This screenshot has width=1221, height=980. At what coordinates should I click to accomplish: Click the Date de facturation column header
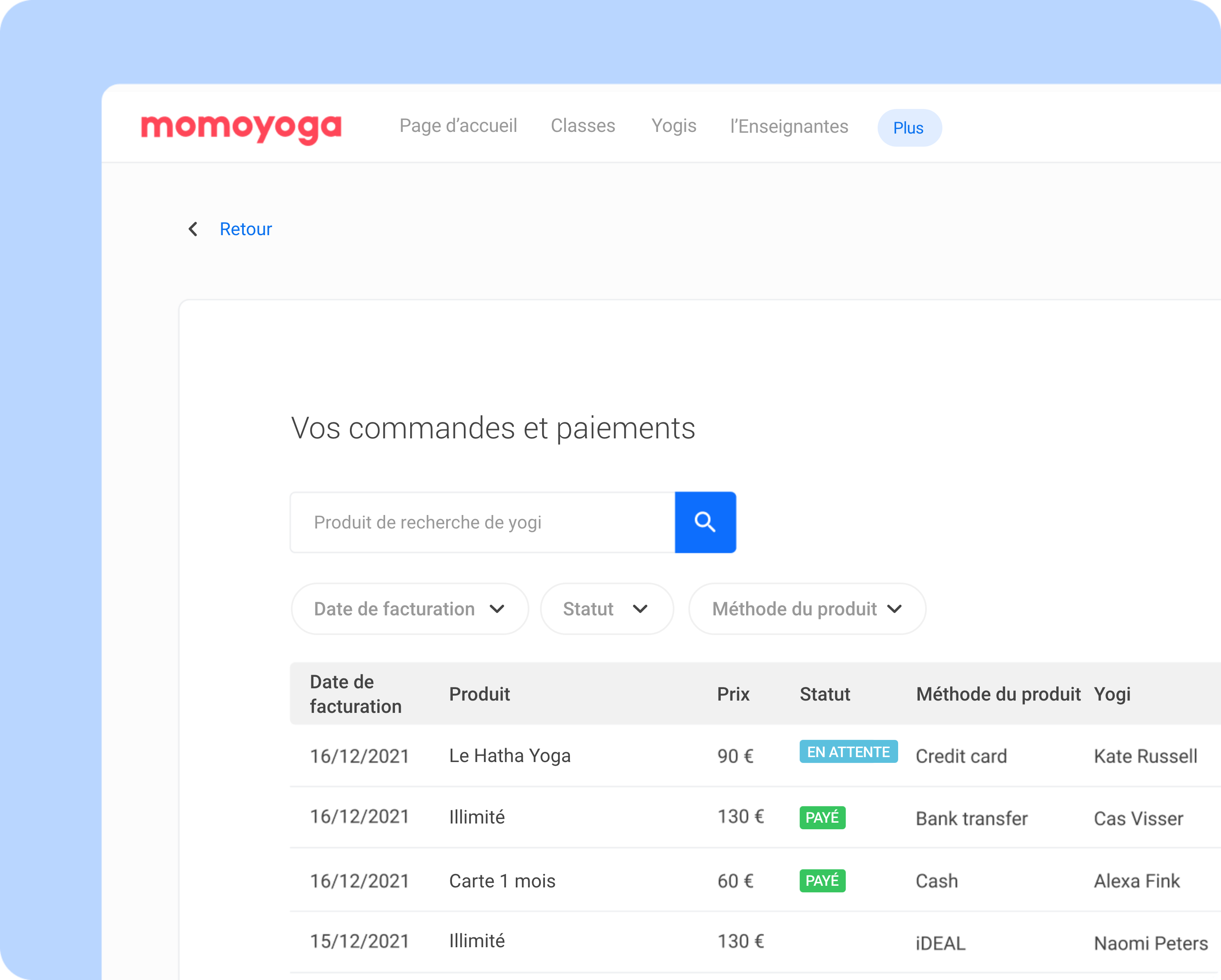coord(355,694)
